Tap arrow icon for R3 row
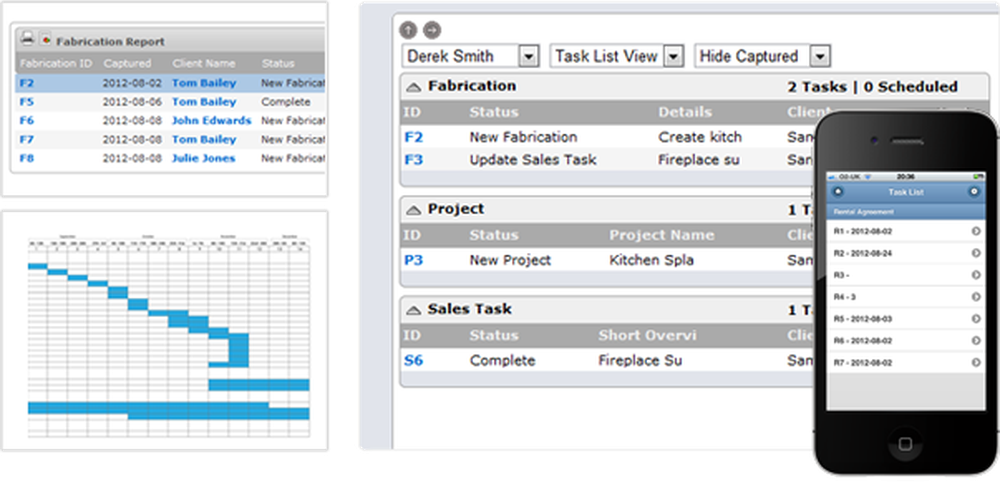This screenshot has width=1000, height=482. click(x=976, y=275)
